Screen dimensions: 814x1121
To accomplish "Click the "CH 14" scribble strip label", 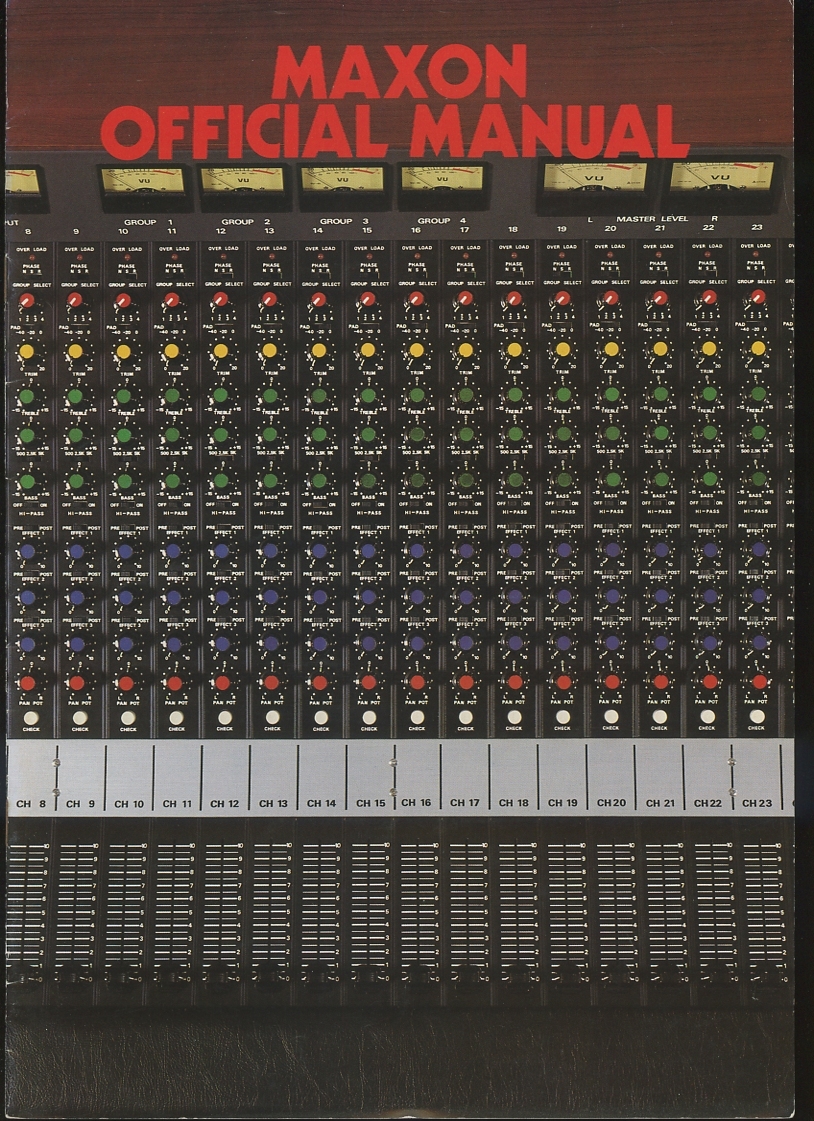I will pos(321,803).
